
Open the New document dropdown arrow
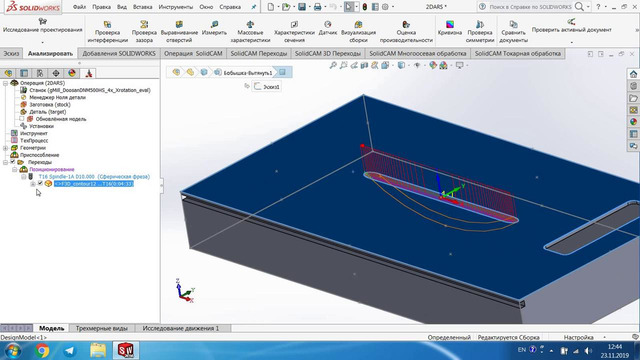coord(278,7)
